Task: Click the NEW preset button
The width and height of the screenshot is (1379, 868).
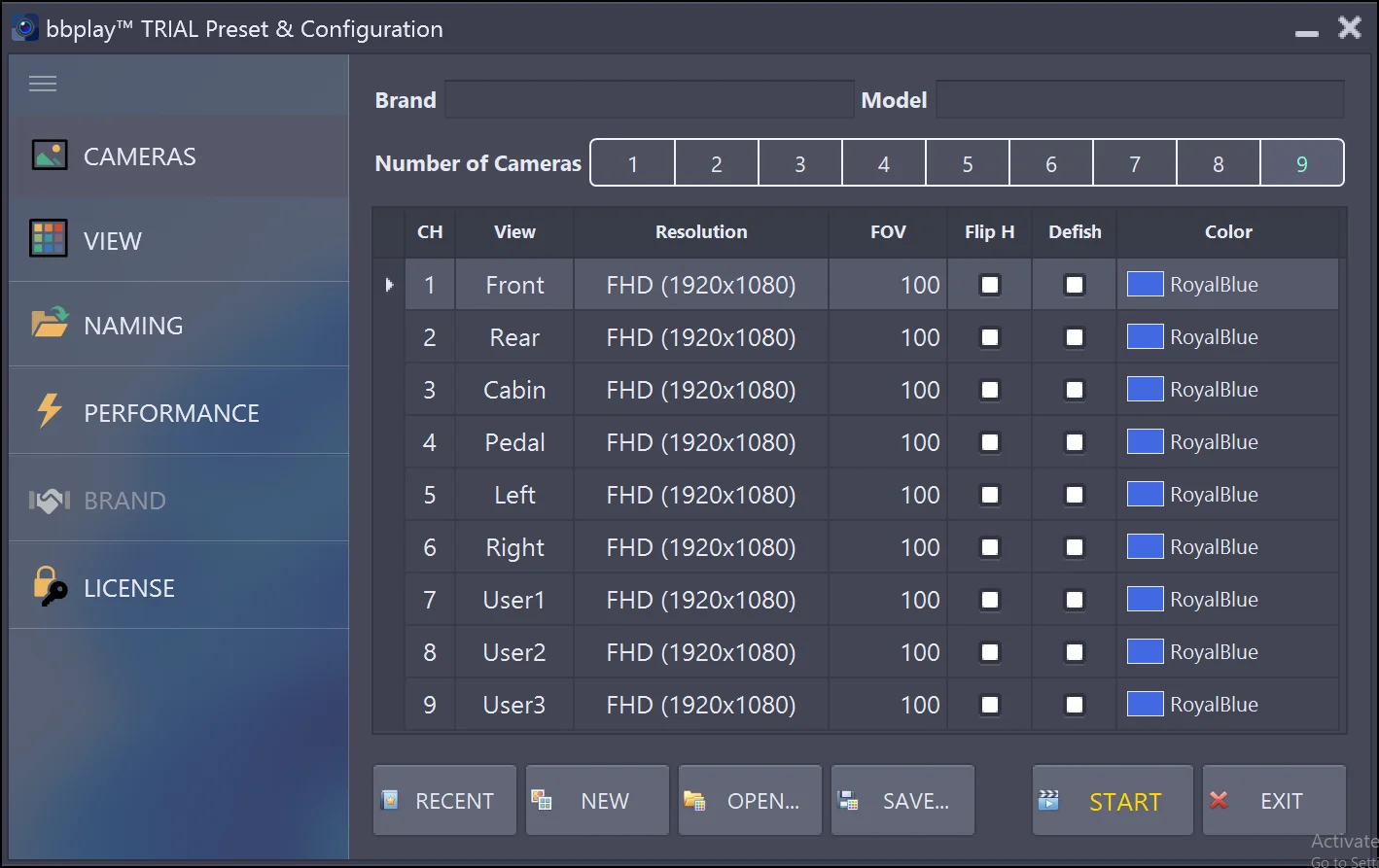Action: pyautogui.click(x=597, y=800)
